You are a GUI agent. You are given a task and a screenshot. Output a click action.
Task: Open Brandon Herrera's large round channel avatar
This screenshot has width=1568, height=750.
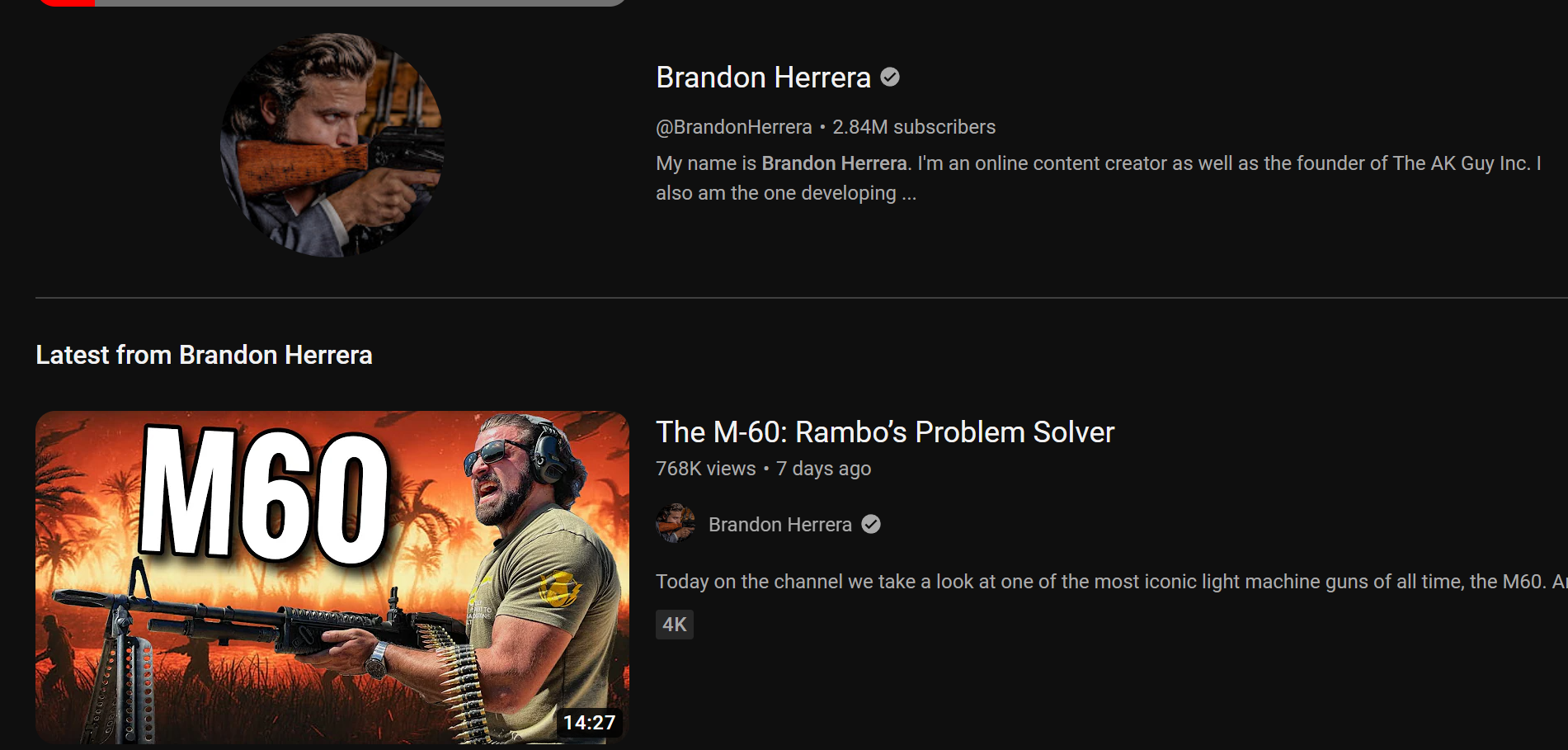(332, 145)
